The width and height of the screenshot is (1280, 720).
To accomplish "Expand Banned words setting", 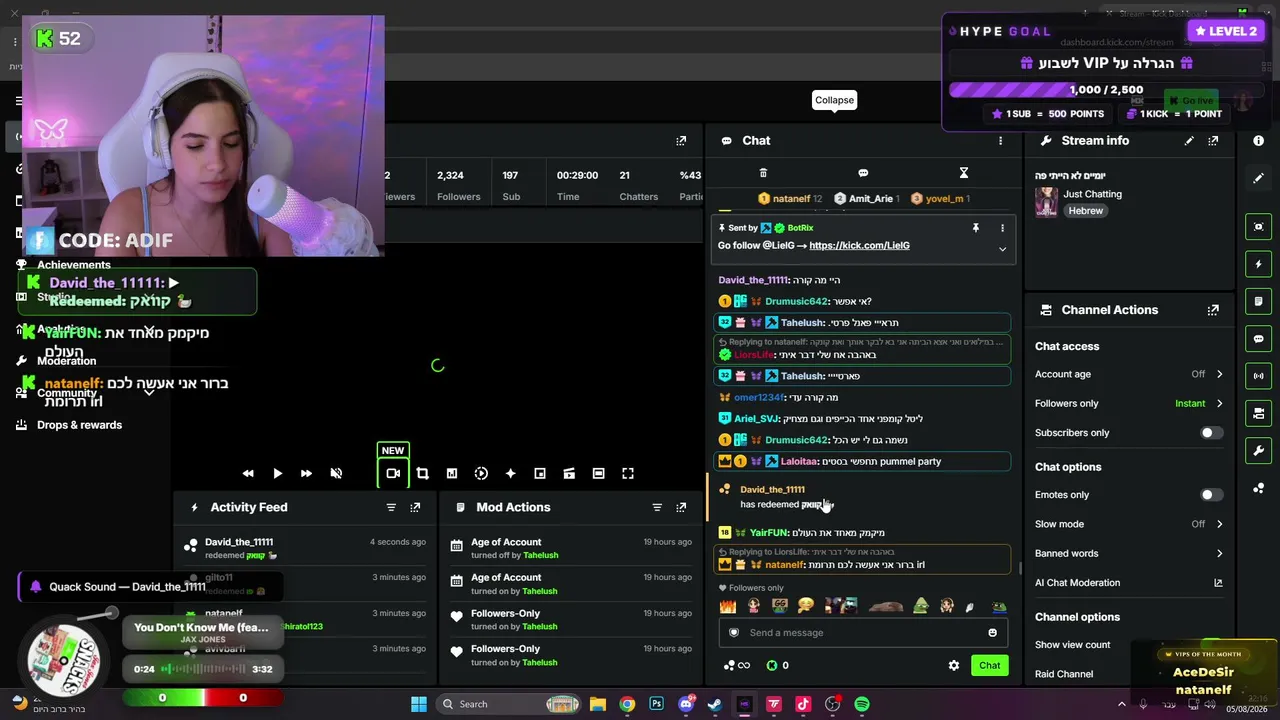I will pos(1219,553).
